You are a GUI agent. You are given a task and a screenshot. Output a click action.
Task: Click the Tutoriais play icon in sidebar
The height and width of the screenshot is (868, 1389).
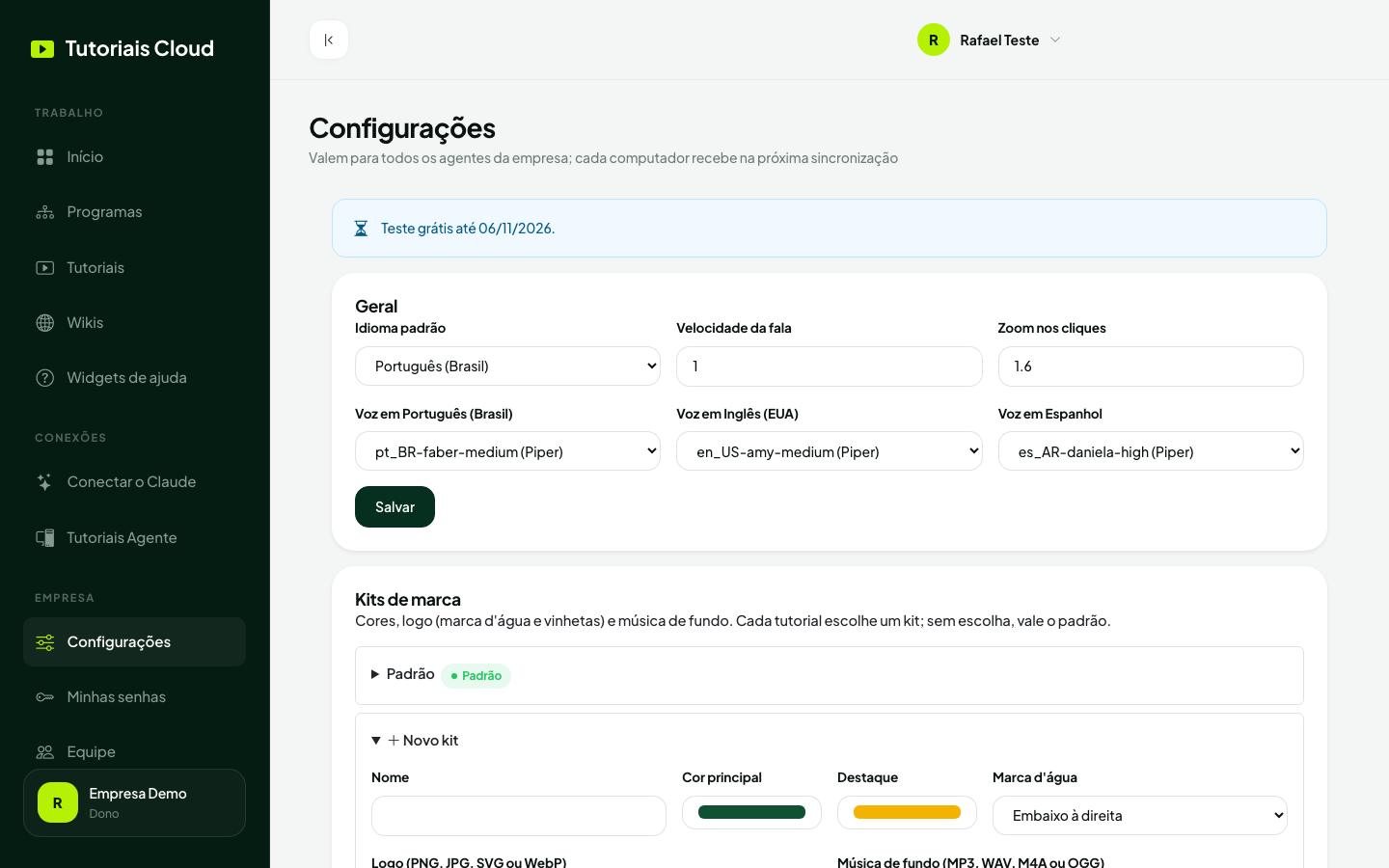45,268
